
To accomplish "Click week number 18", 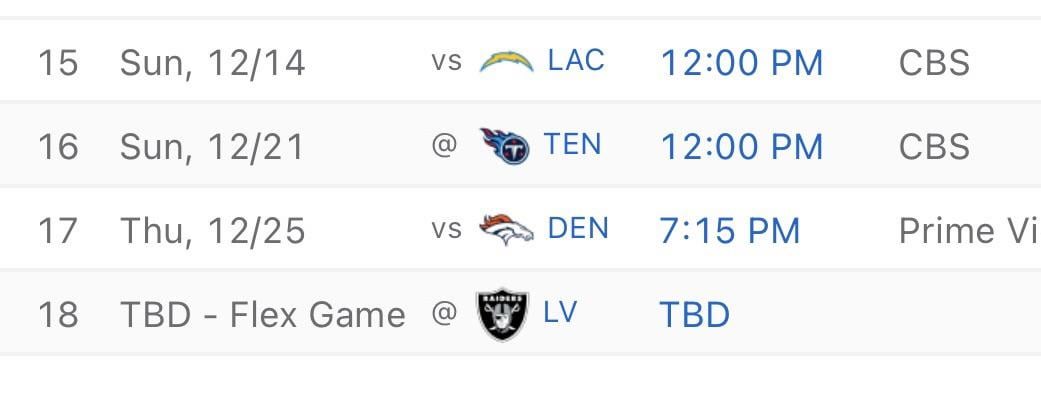I will [x=58, y=315].
